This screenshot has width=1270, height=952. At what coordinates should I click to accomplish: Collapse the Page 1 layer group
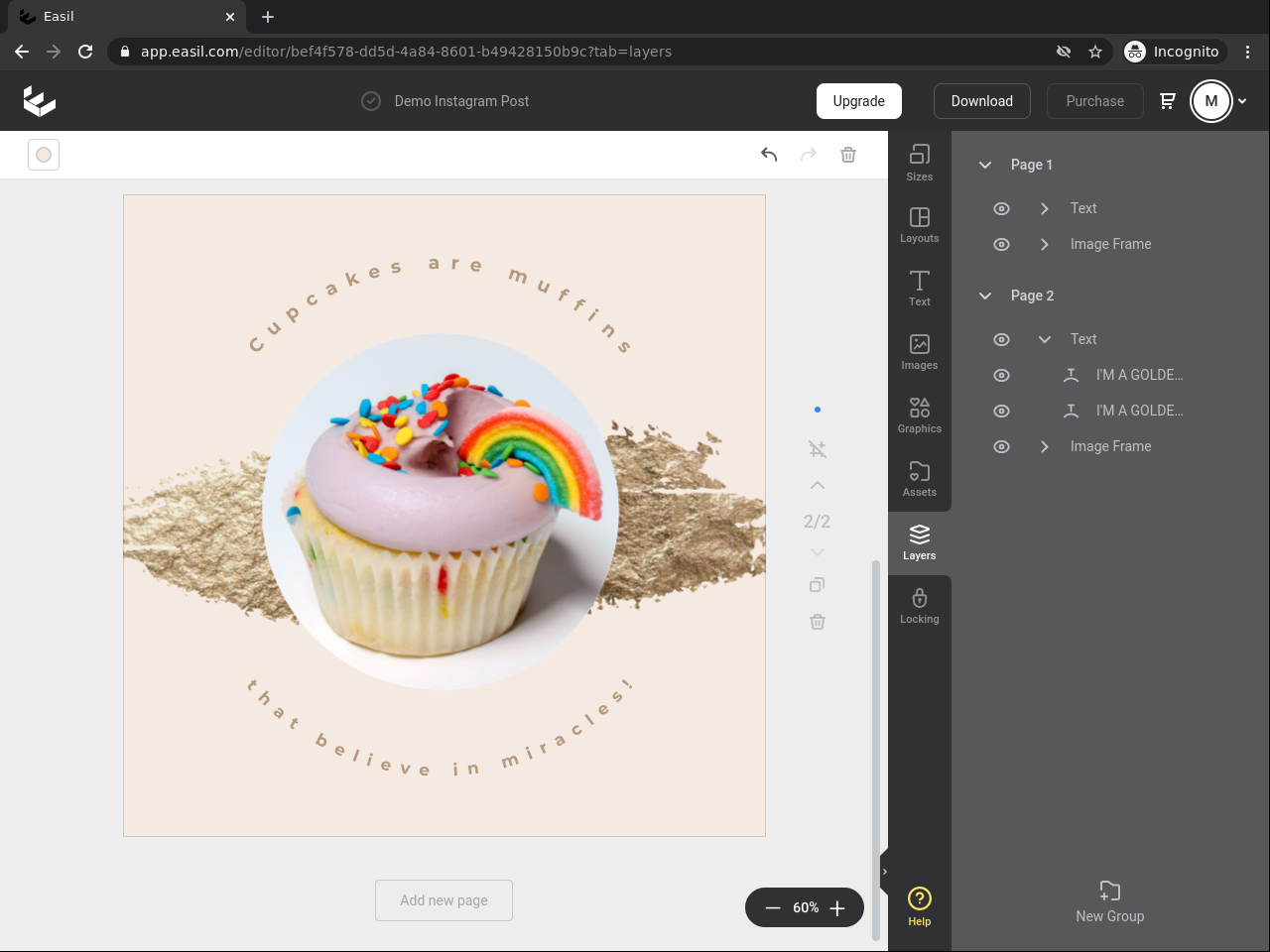985,165
